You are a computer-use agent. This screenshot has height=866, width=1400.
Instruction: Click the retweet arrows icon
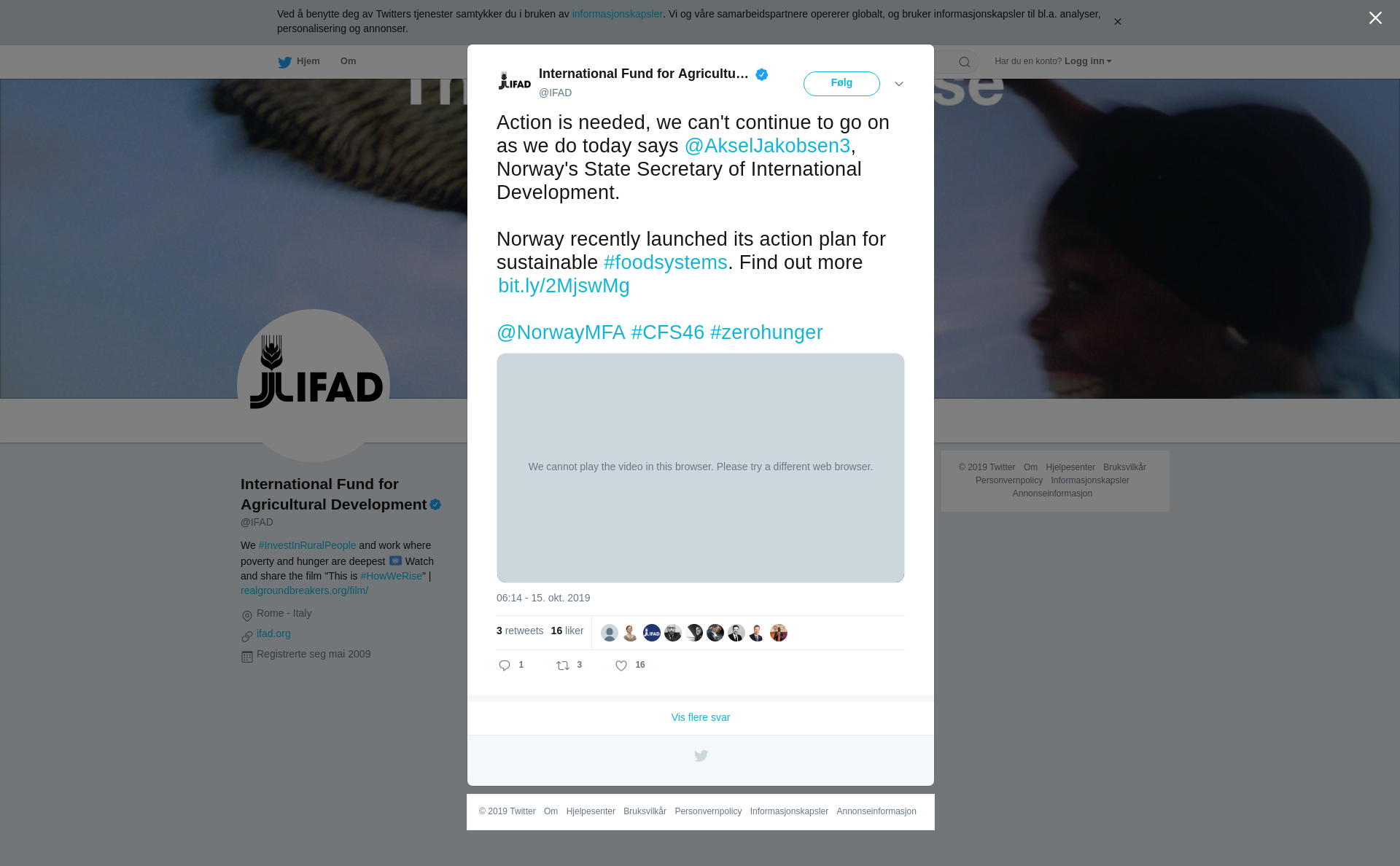563,666
